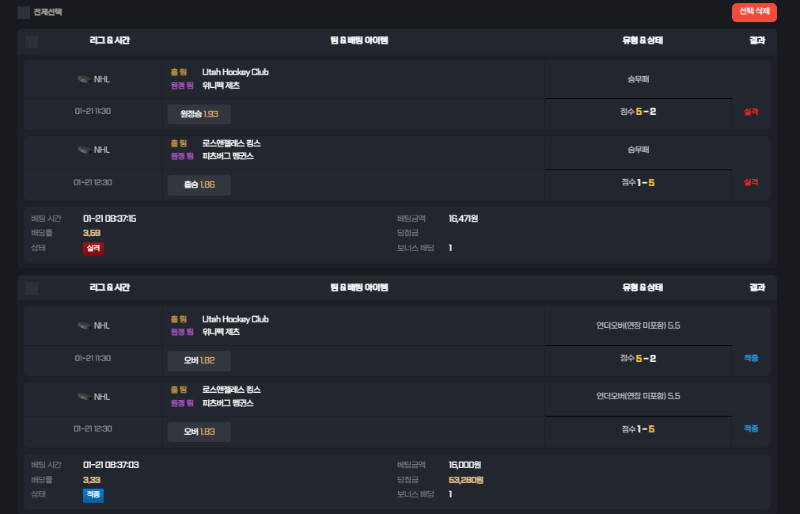Click the 홈승 1.86 odds button
800x514 pixels.
click(199, 185)
